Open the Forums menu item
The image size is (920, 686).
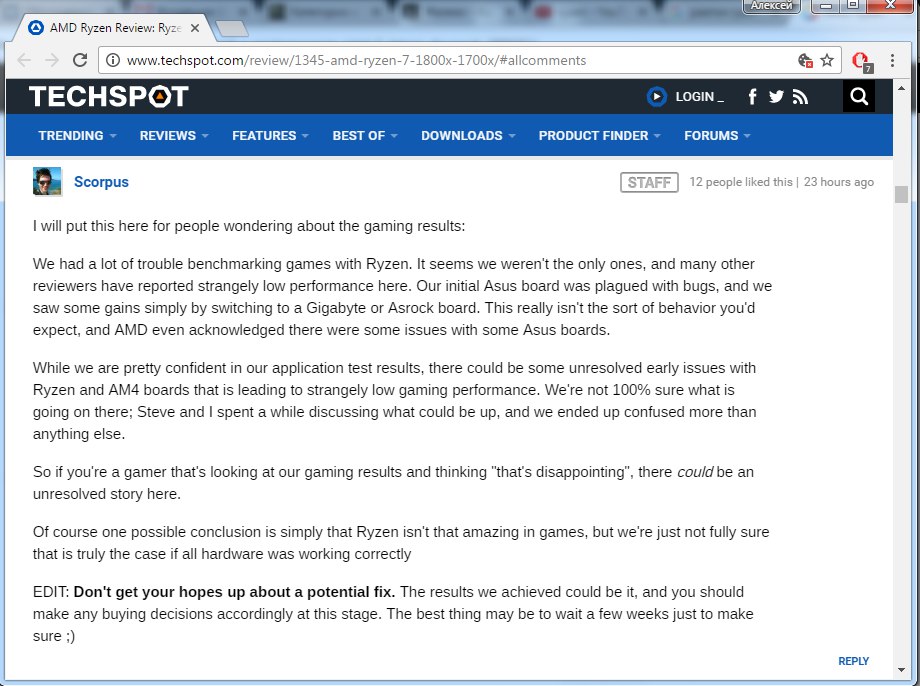tap(717, 136)
